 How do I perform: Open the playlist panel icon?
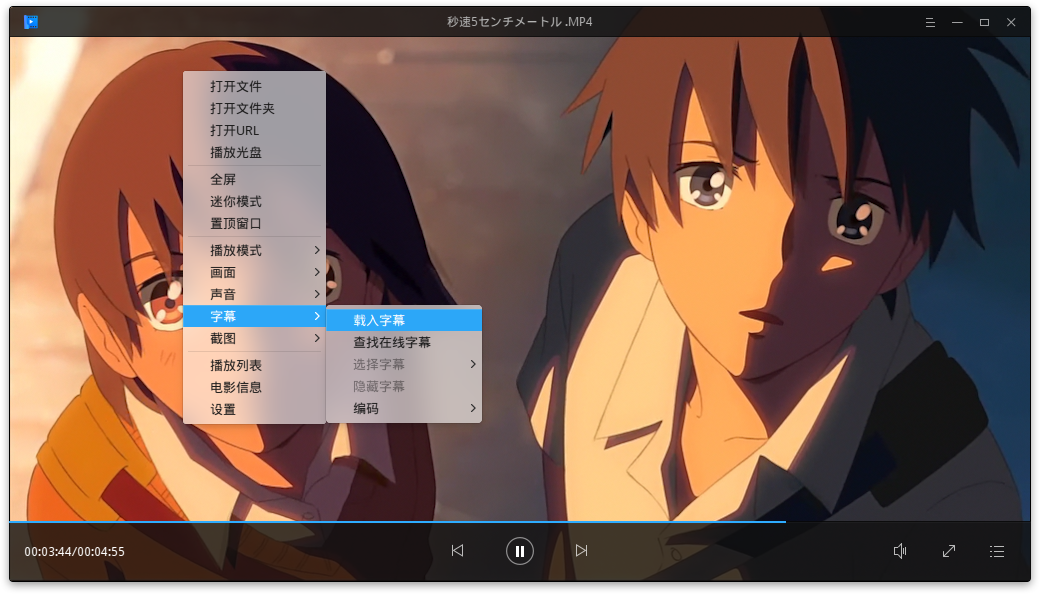tap(997, 552)
